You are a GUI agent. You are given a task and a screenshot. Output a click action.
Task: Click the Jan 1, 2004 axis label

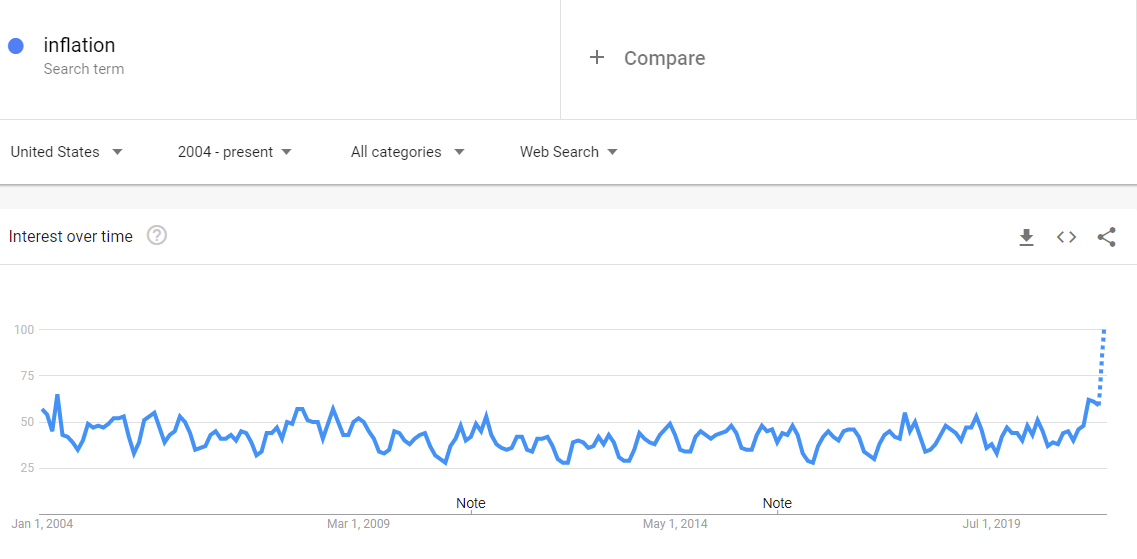(x=42, y=524)
